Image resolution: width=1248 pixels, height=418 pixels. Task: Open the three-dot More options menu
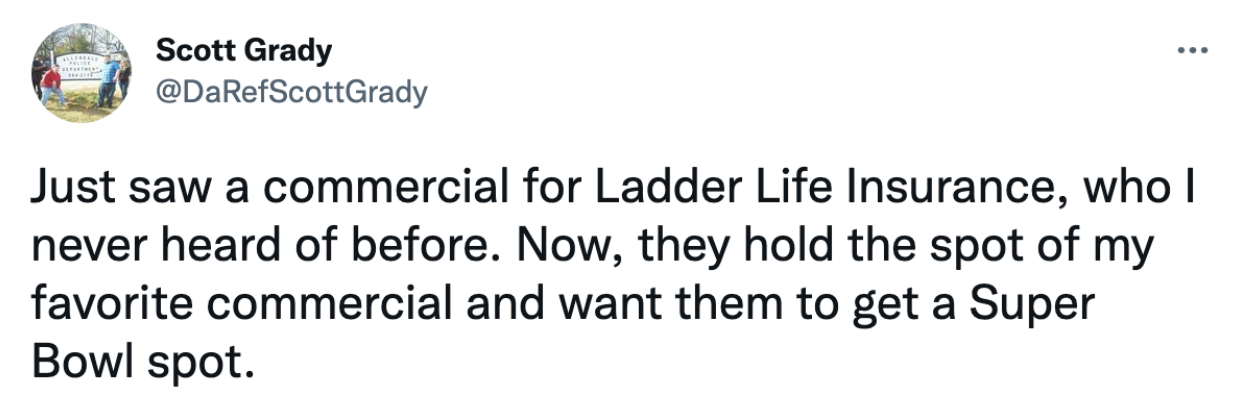1195,51
